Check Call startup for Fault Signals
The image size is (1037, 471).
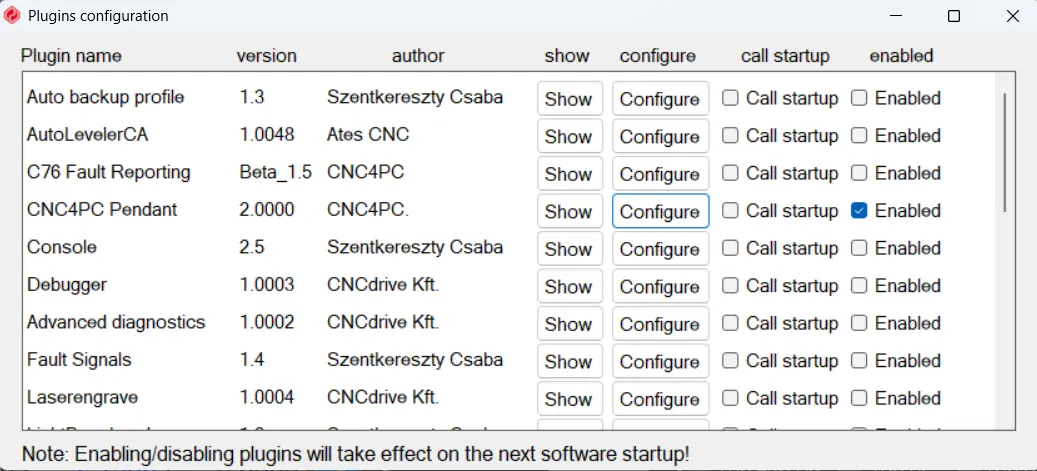[x=731, y=360]
